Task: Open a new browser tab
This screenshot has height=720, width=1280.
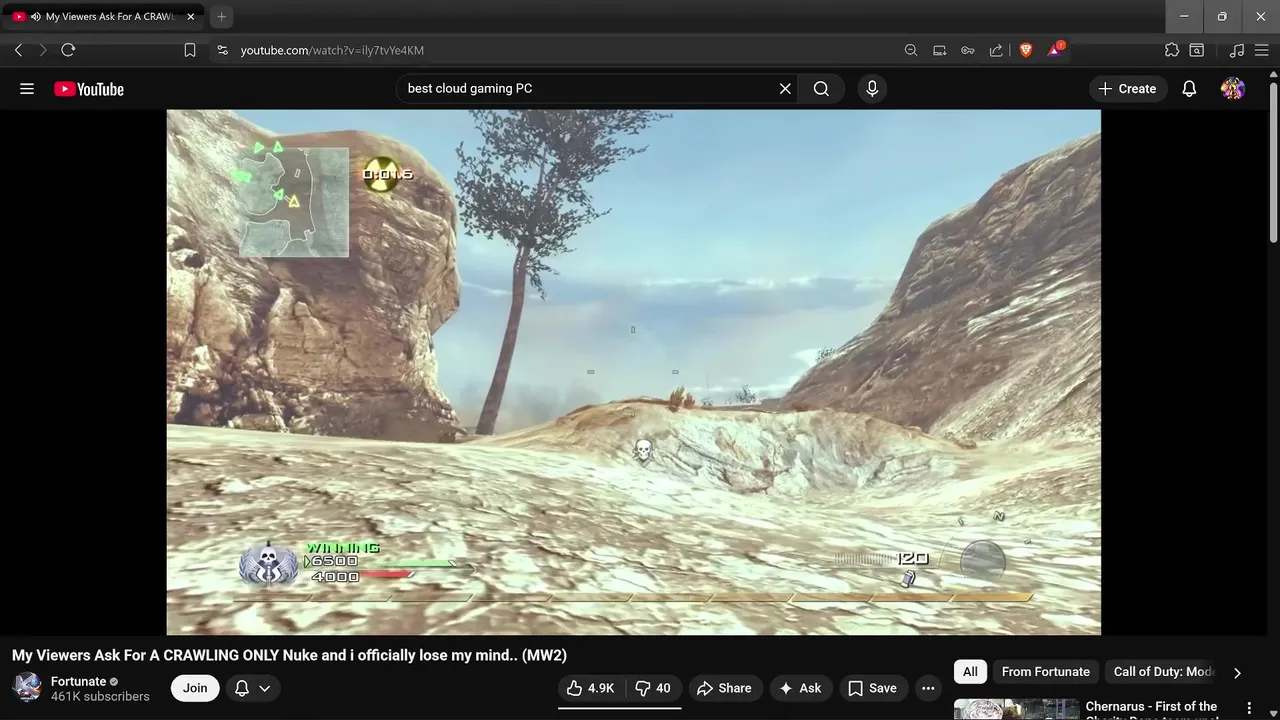Action: tap(222, 17)
